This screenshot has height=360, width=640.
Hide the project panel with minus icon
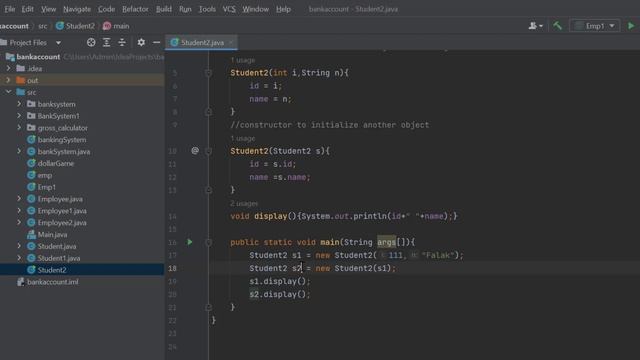[156, 42]
